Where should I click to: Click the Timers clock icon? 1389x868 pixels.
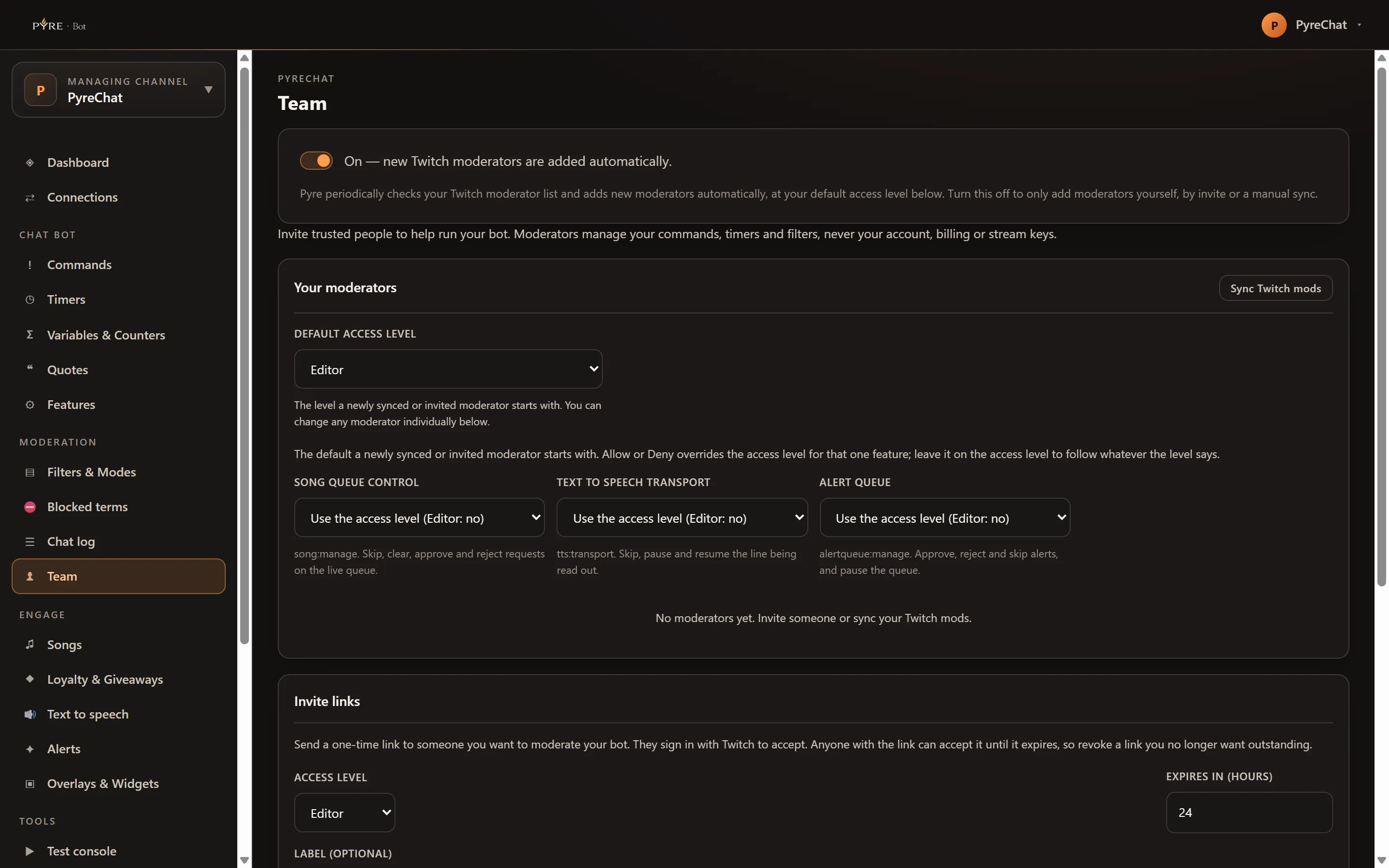[30, 299]
